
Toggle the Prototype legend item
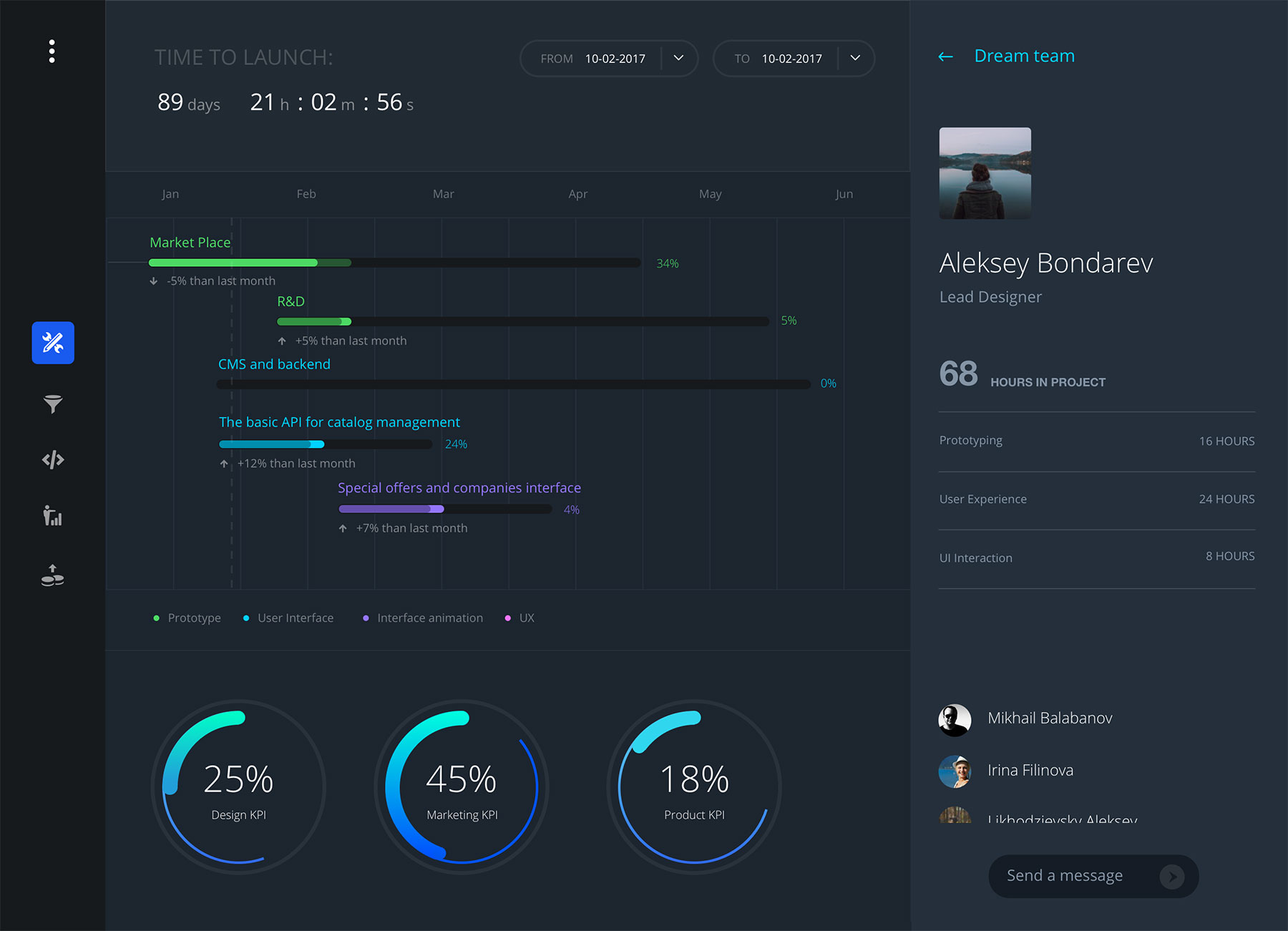[187, 618]
